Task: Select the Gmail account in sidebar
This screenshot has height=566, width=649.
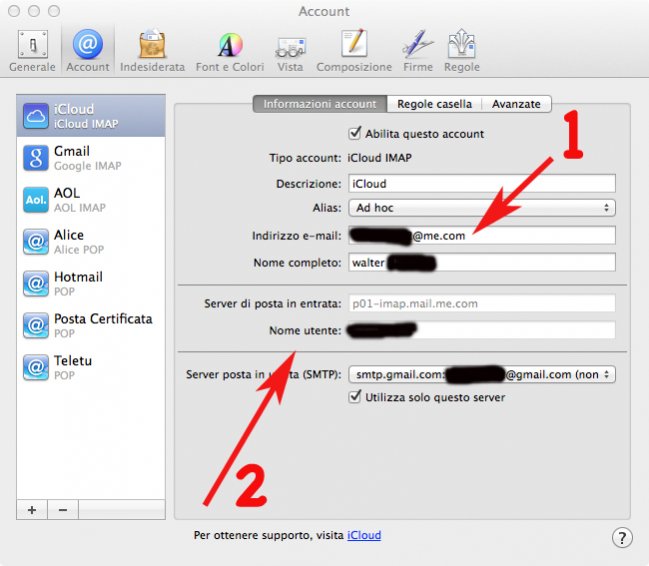Action: [91, 158]
